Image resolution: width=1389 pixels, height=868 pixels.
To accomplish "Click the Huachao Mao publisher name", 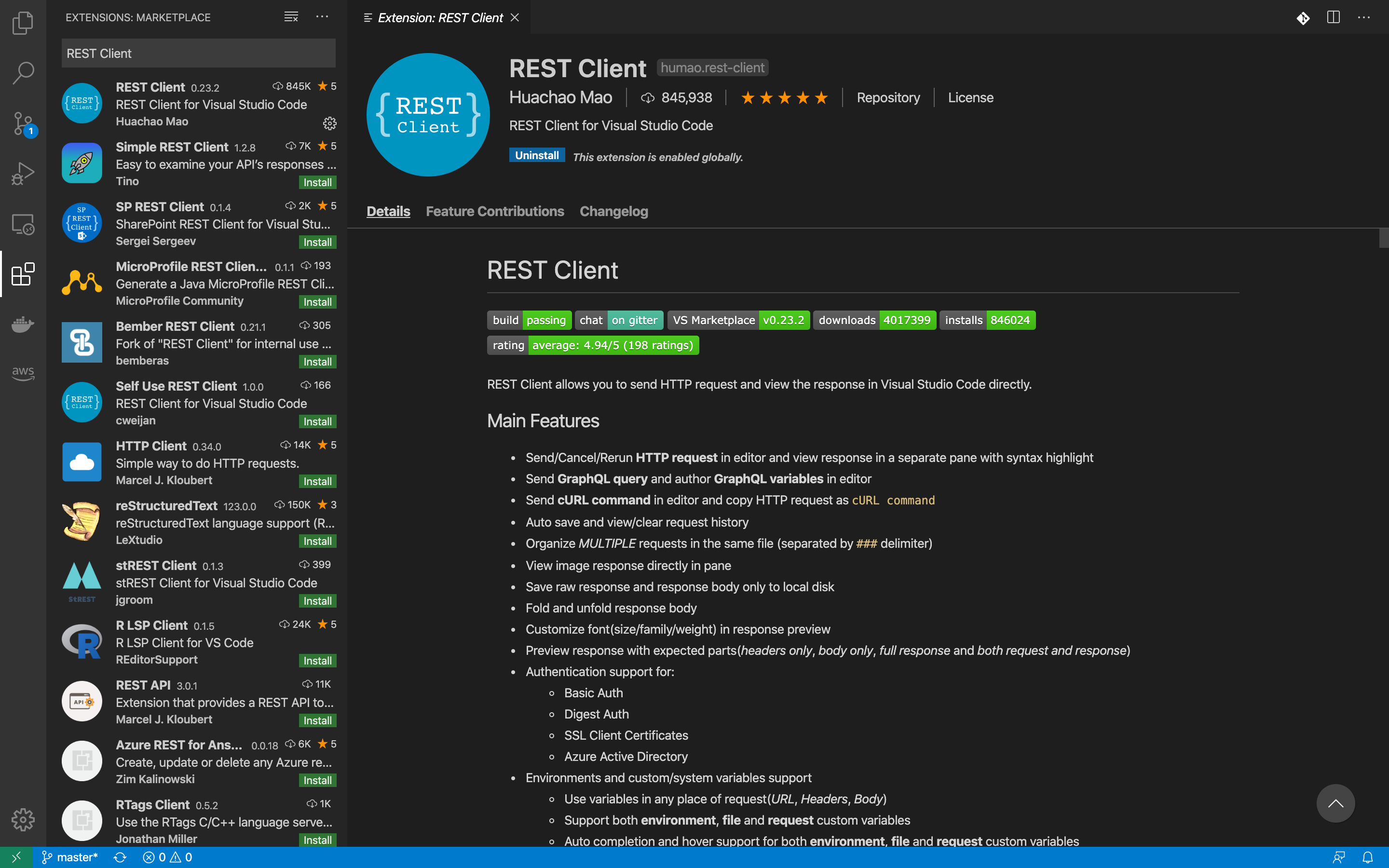I will click(560, 97).
